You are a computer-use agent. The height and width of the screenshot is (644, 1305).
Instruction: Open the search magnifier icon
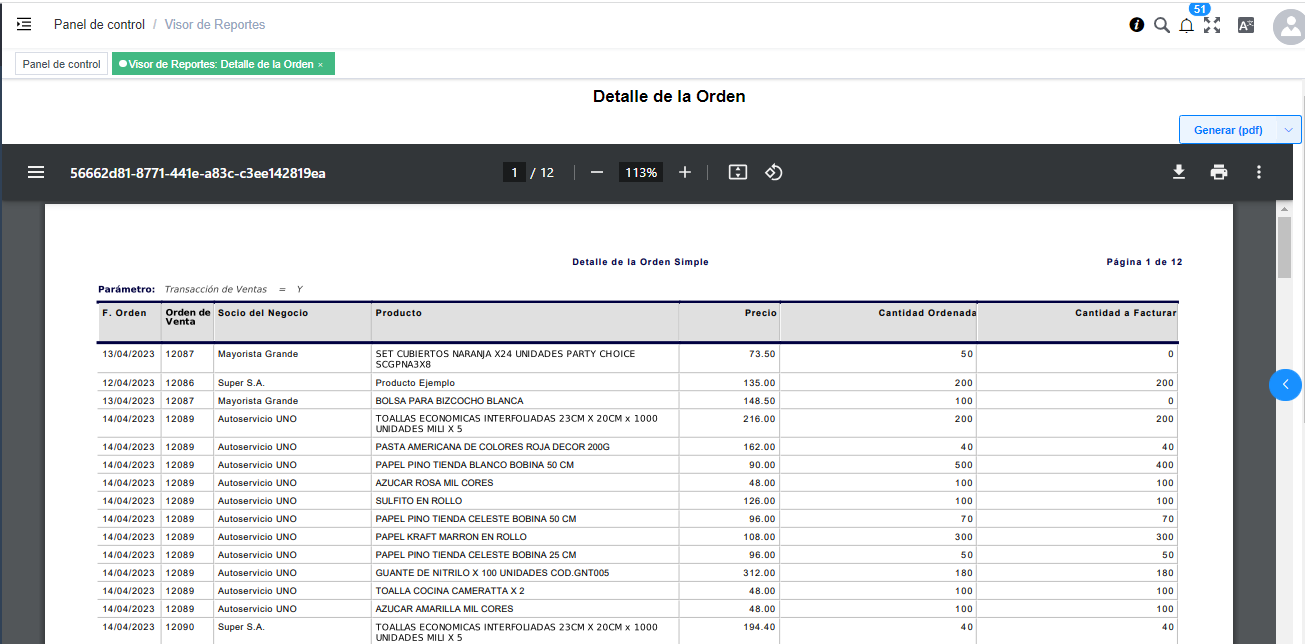(1161, 25)
